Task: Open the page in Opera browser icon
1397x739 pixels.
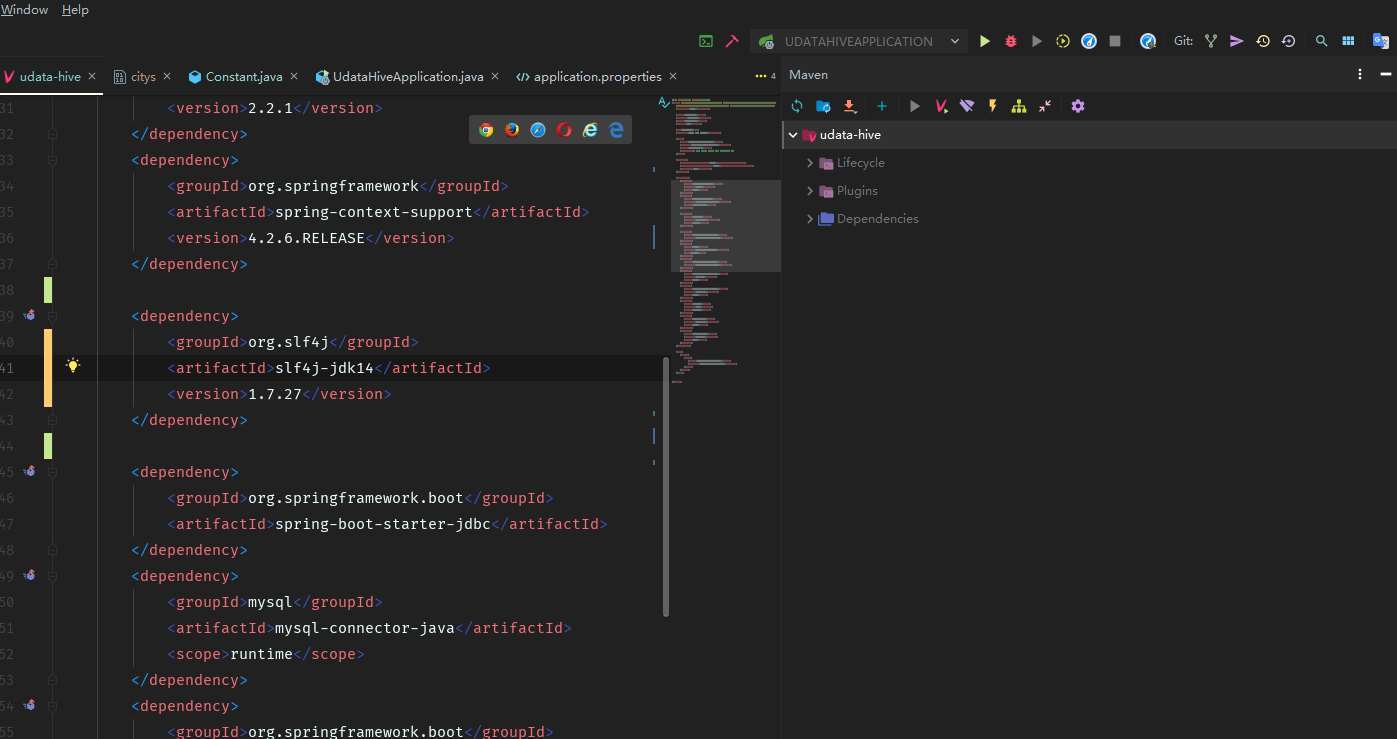Action: click(x=564, y=130)
